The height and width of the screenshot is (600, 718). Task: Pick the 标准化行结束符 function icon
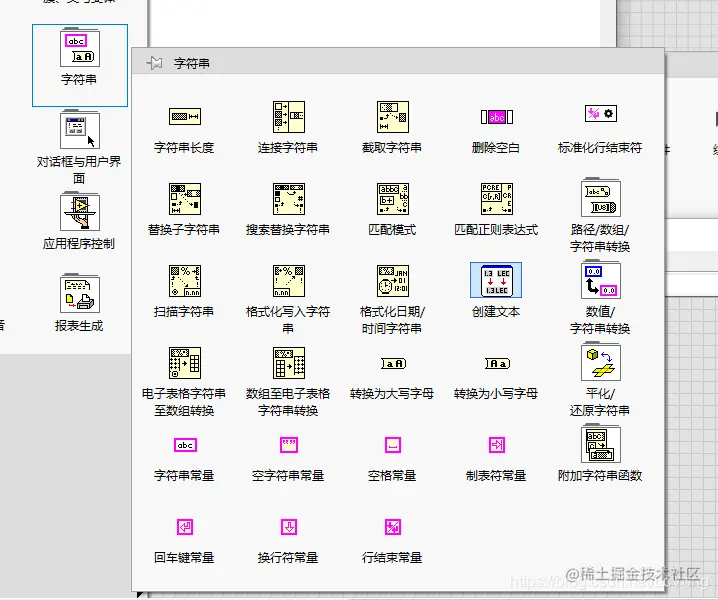[601, 114]
